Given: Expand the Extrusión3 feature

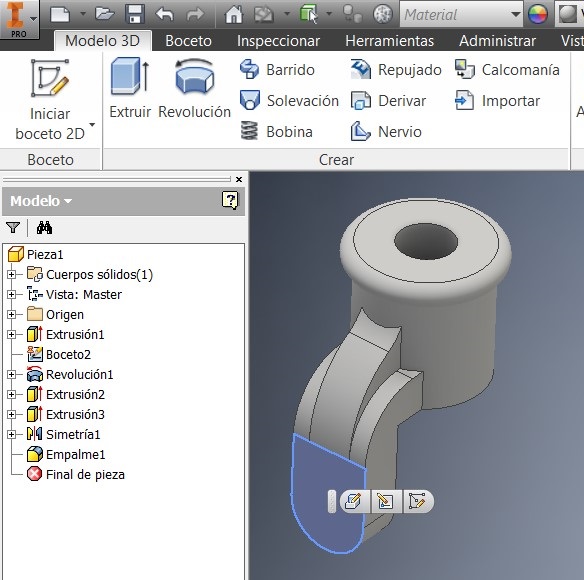Looking at the screenshot, I should [x=12, y=414].
